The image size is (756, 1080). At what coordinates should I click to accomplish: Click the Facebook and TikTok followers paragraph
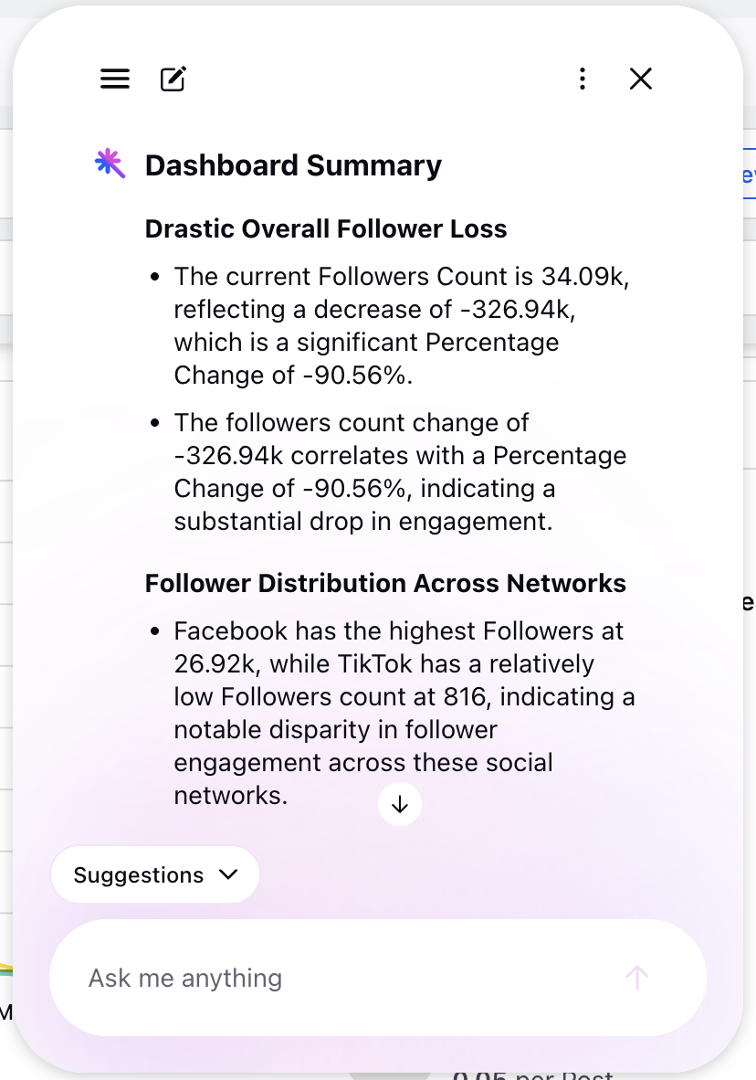click(404, 713)
